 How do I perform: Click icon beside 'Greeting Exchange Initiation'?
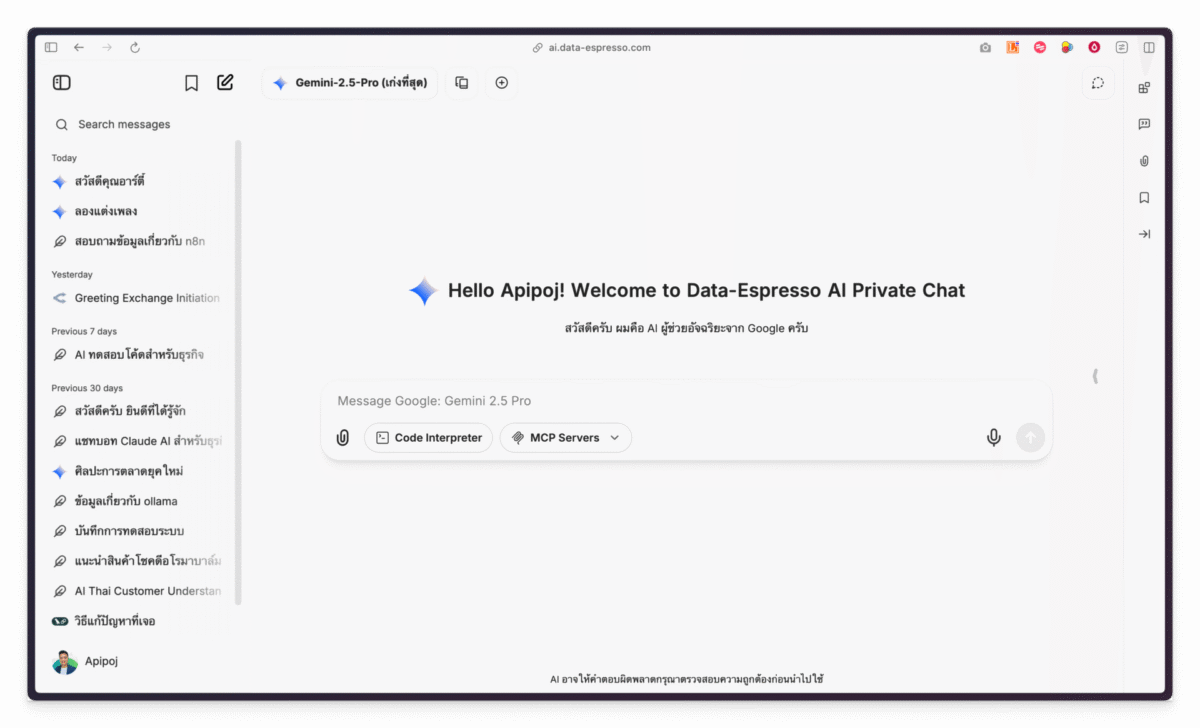tap(59, 298)
